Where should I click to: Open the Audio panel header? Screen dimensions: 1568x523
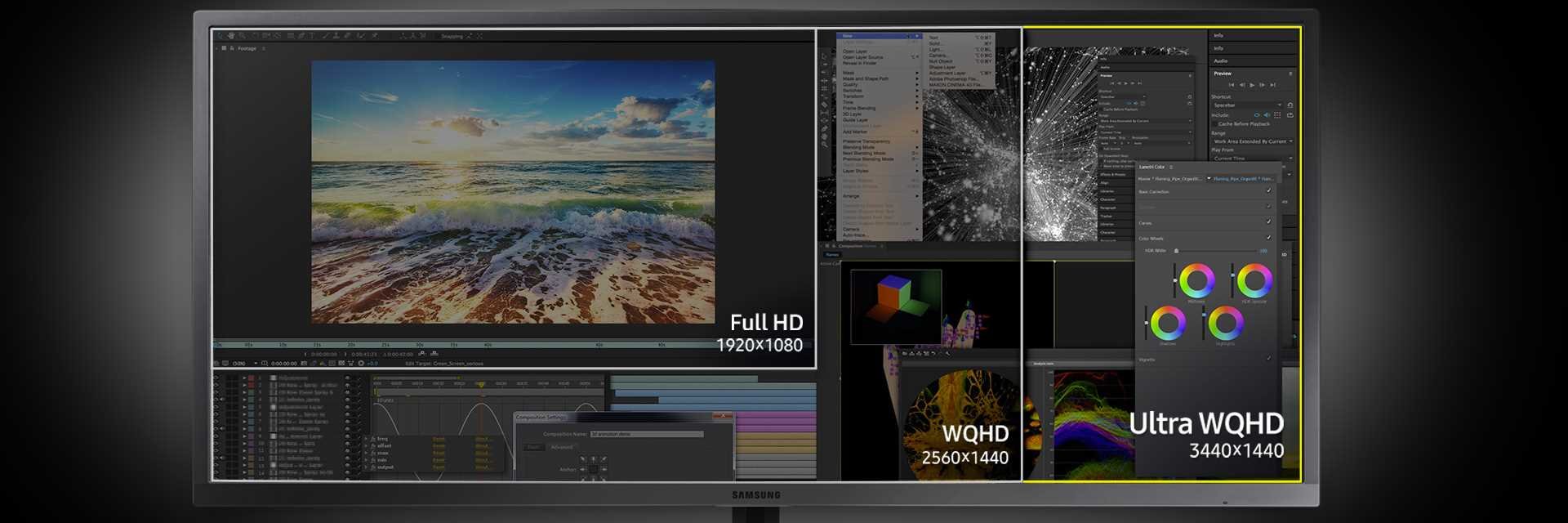pos(1221,61)
